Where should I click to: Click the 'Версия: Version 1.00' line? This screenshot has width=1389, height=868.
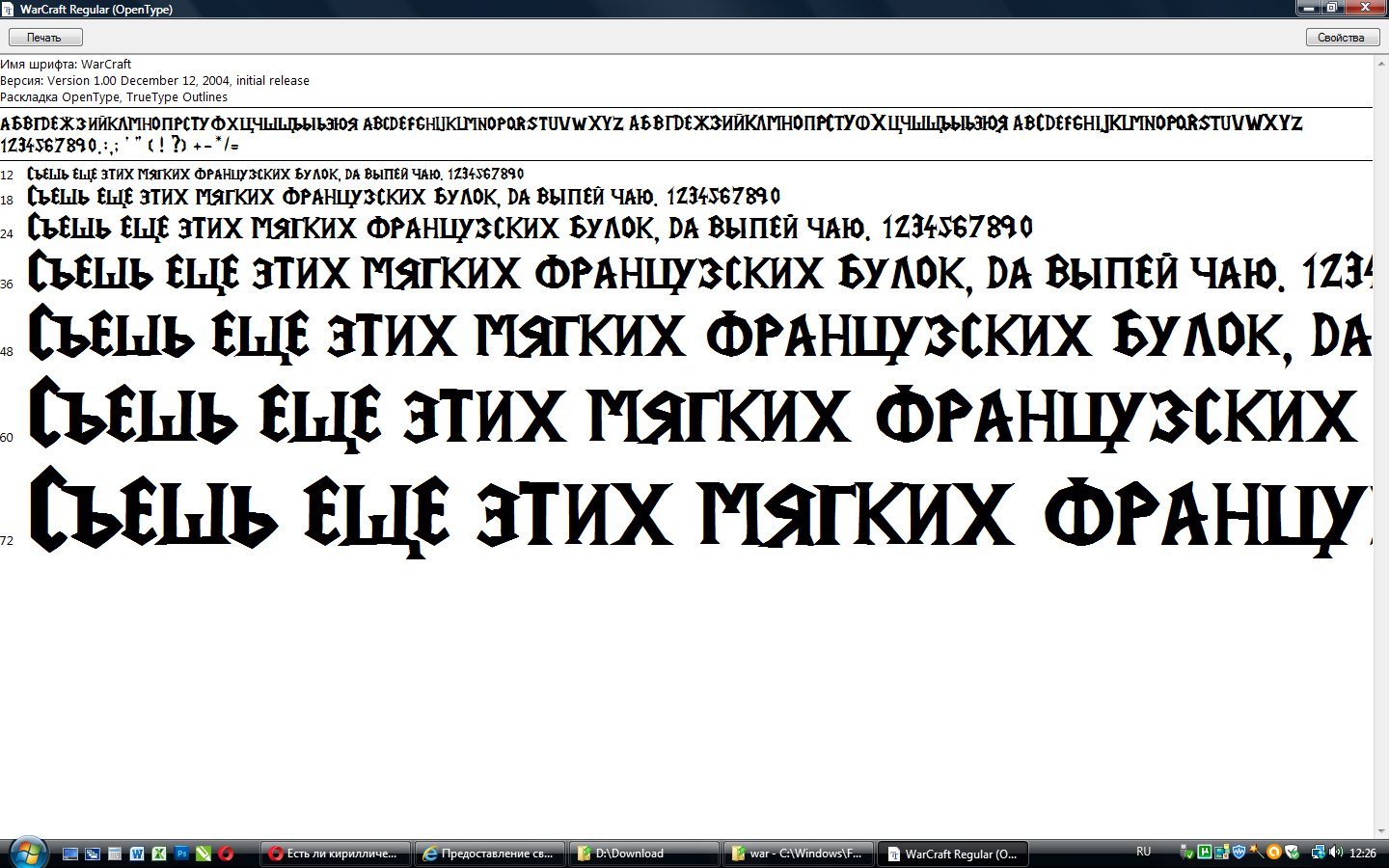(x=154, y=80)
